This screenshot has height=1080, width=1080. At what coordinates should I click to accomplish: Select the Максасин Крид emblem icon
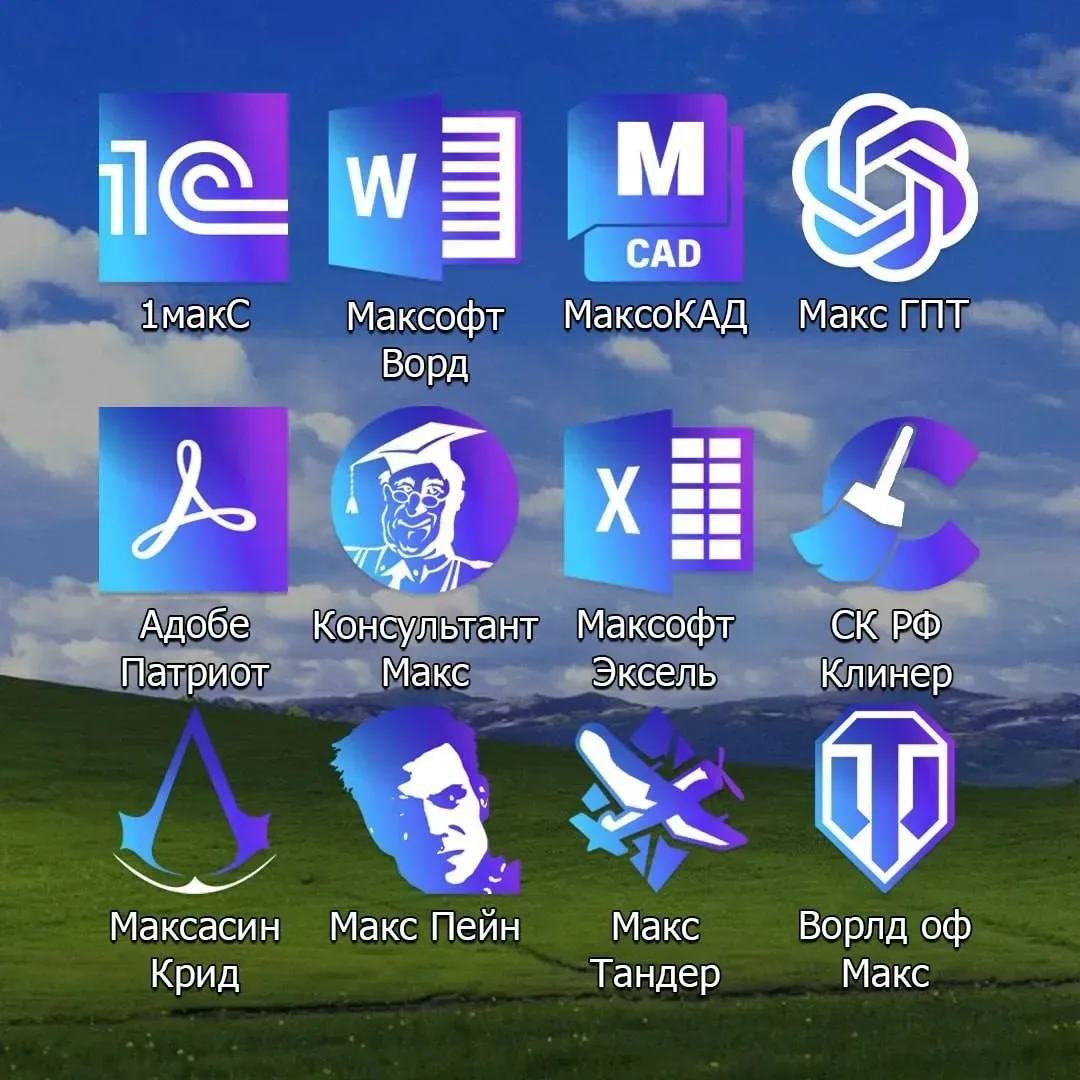point(194,800)
